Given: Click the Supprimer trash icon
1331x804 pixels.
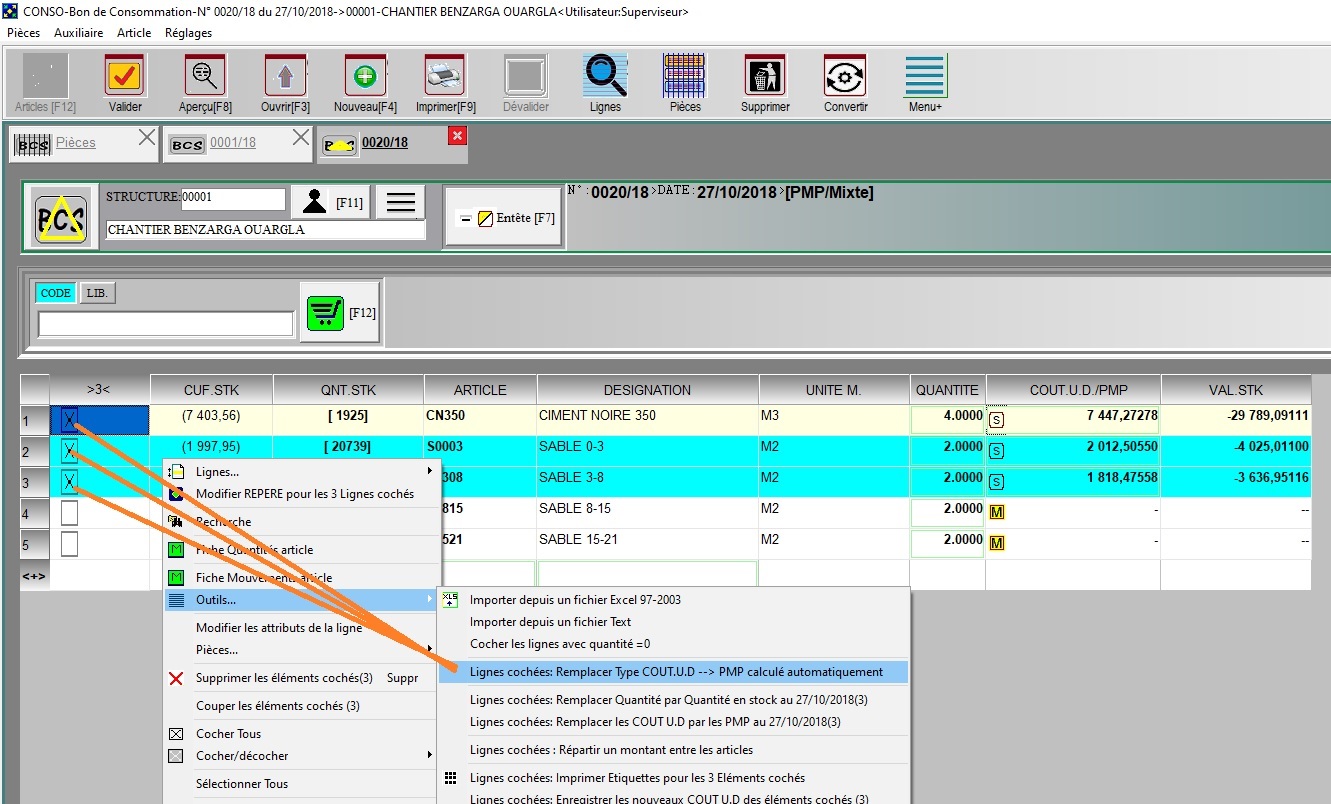Looking at the screenshot, I should click(765, 76).
